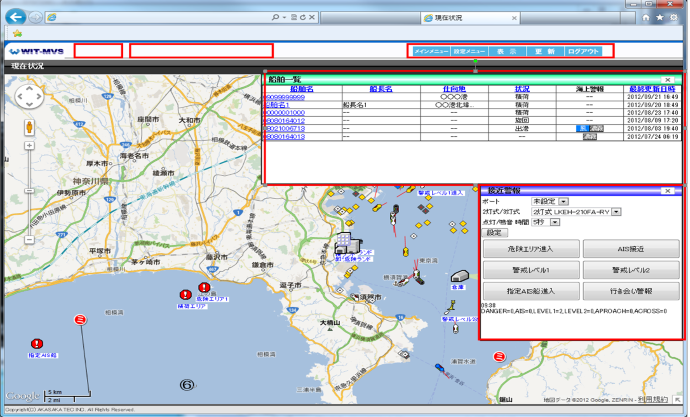Select the yellow ship icon left of 東京湾 label
The height and width of the screenshot is (417, 690).
pyautogui.click(x=406, y=252)
